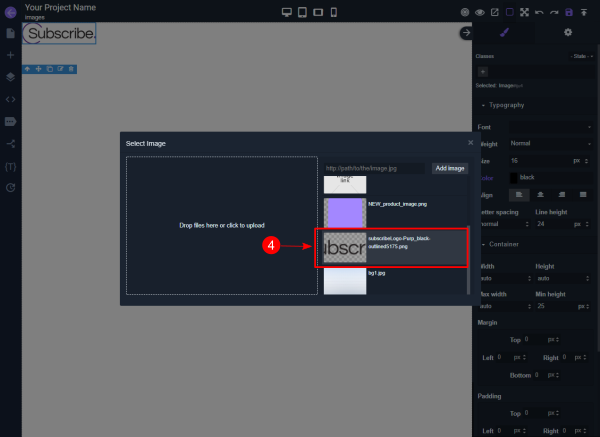Select left text alignment option

click(x=518, y=193)
